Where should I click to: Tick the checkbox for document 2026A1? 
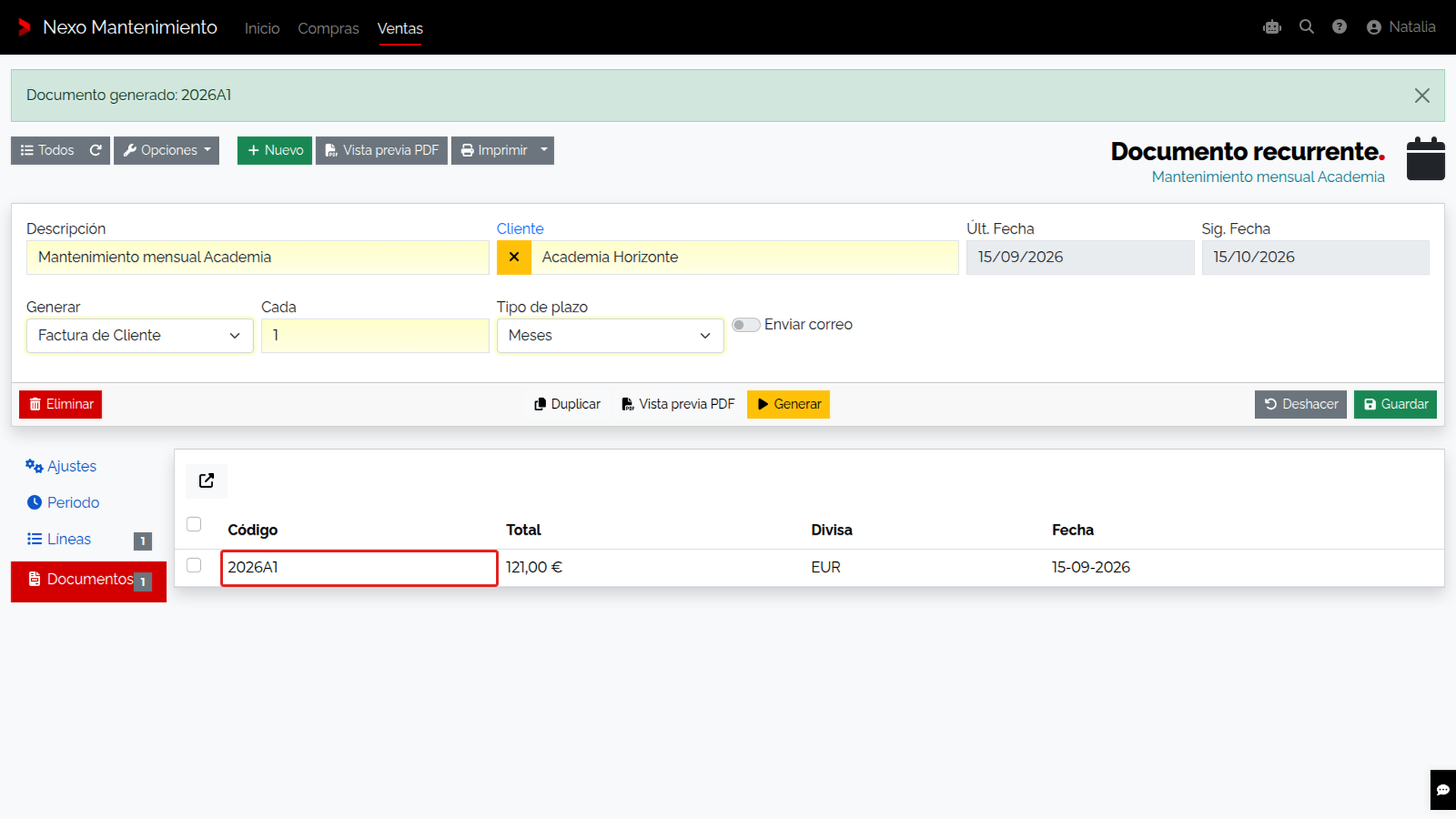(194, 565)
